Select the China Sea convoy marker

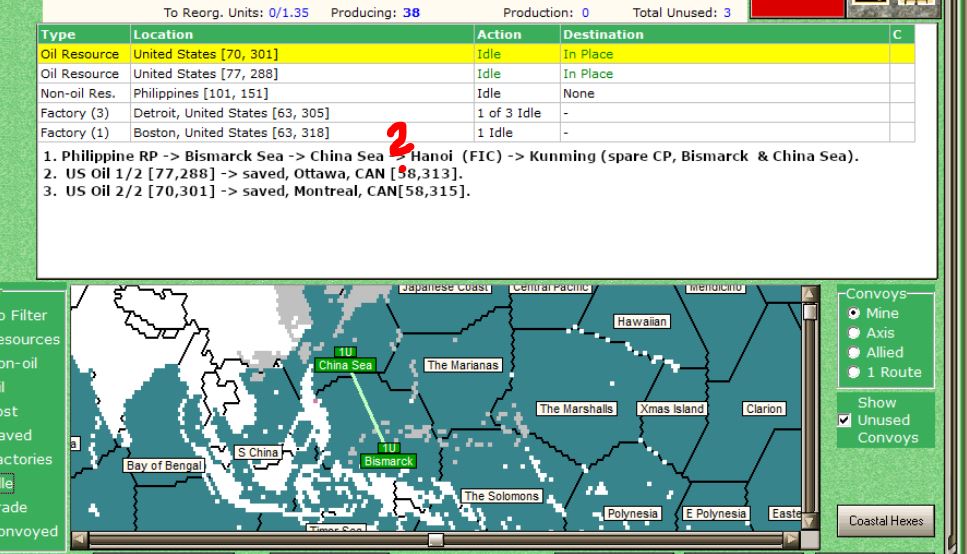[345, 365]
